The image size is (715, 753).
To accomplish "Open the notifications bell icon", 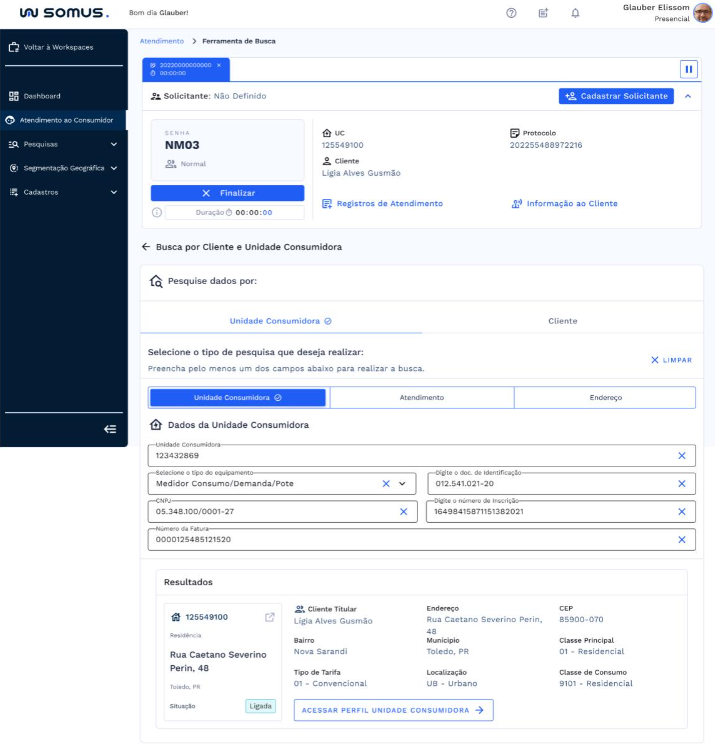I will tap(575, 13).
